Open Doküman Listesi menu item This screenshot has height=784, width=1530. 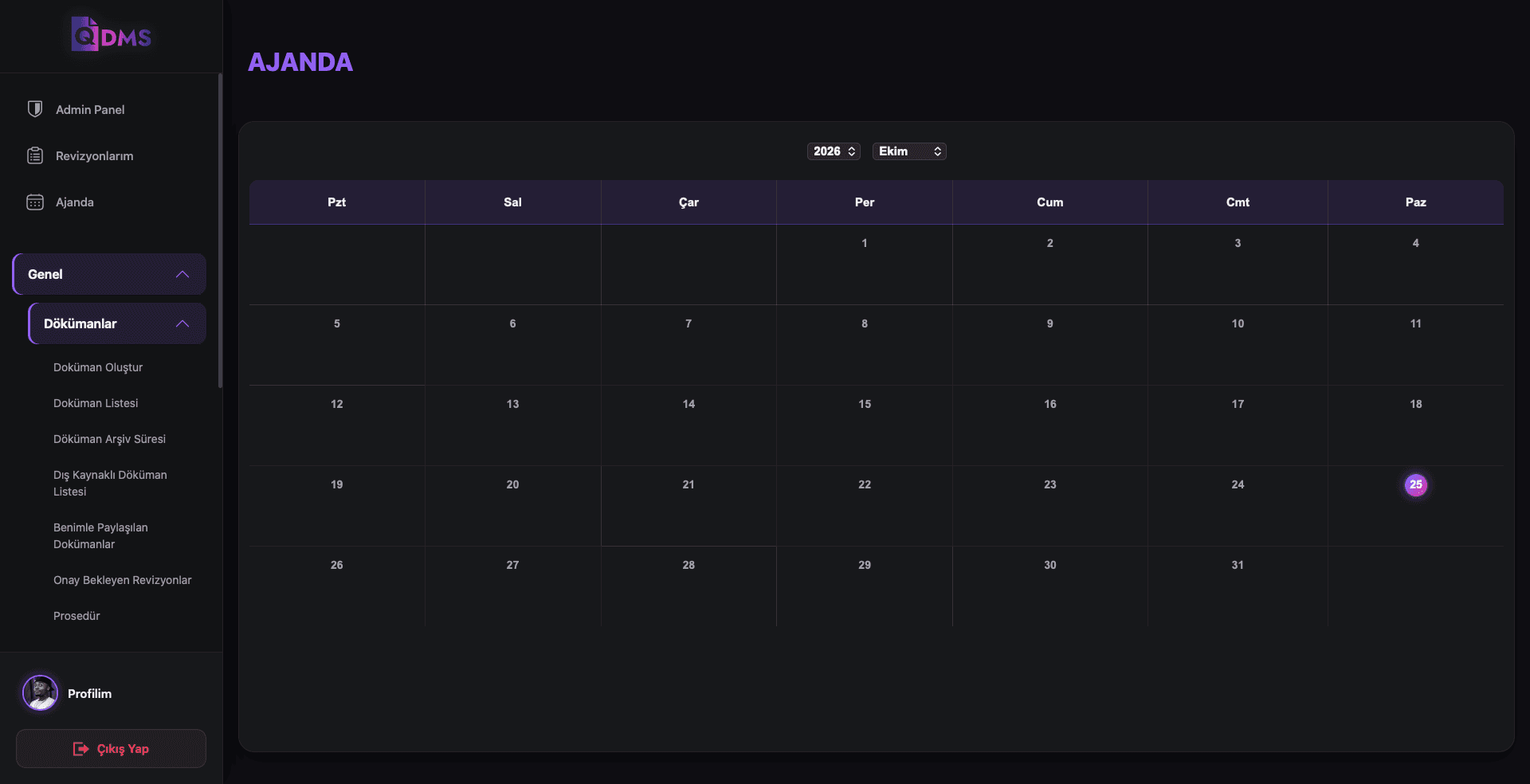pyautogui.click(x=96, y=403)
